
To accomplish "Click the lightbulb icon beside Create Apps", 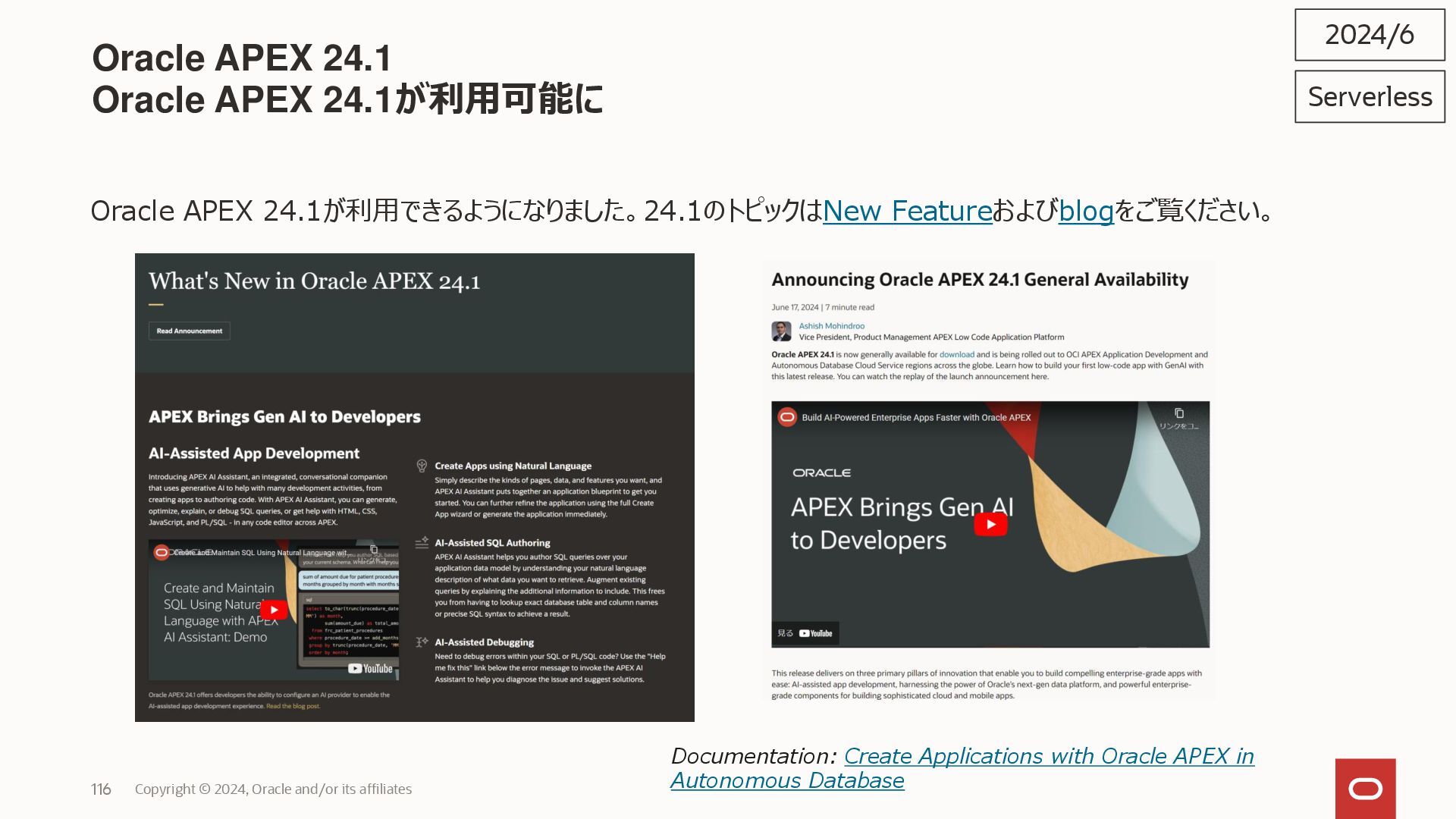I will click(422, 466).
